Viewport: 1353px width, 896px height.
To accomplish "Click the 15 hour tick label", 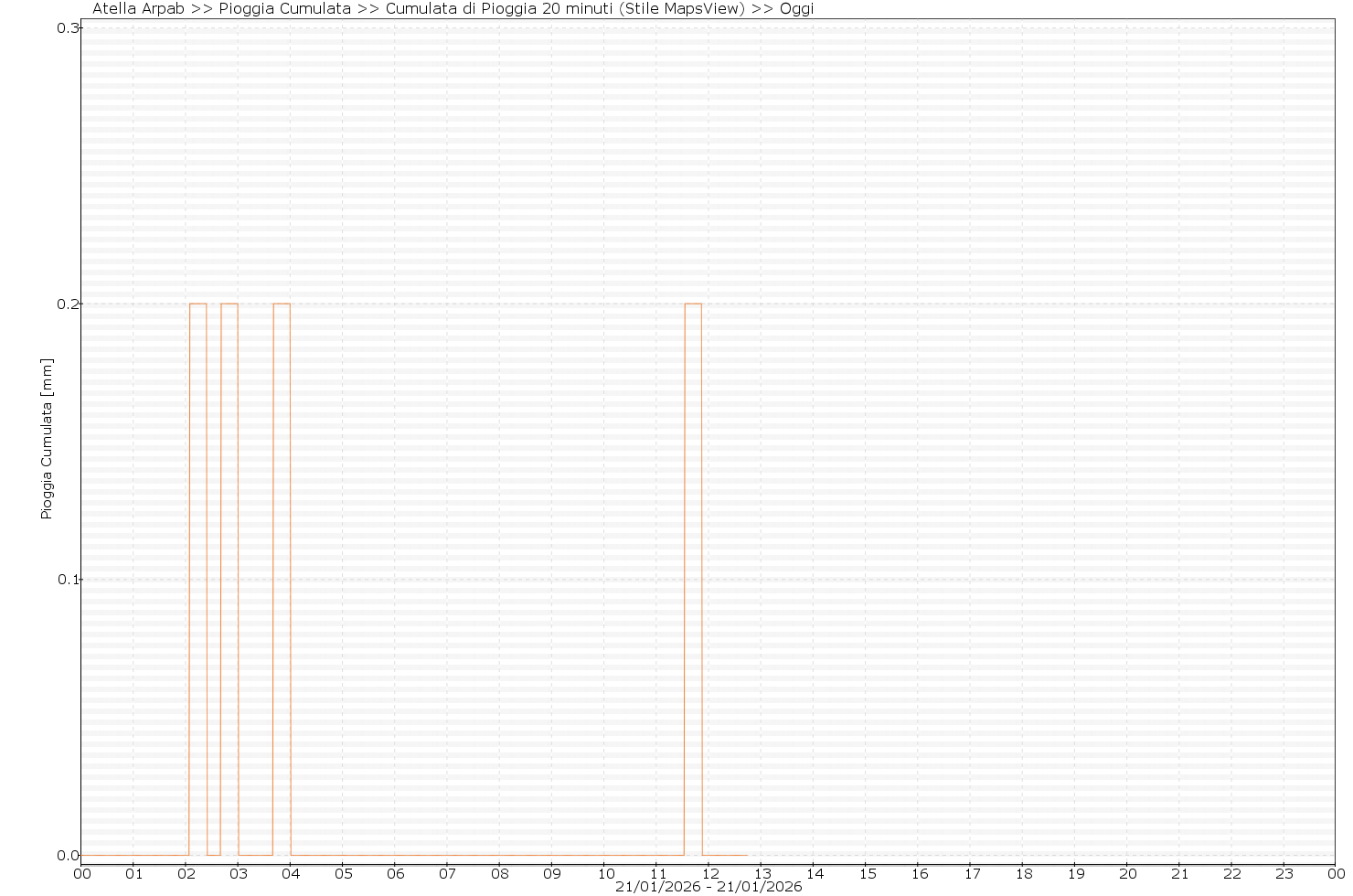I will point(867,873).
